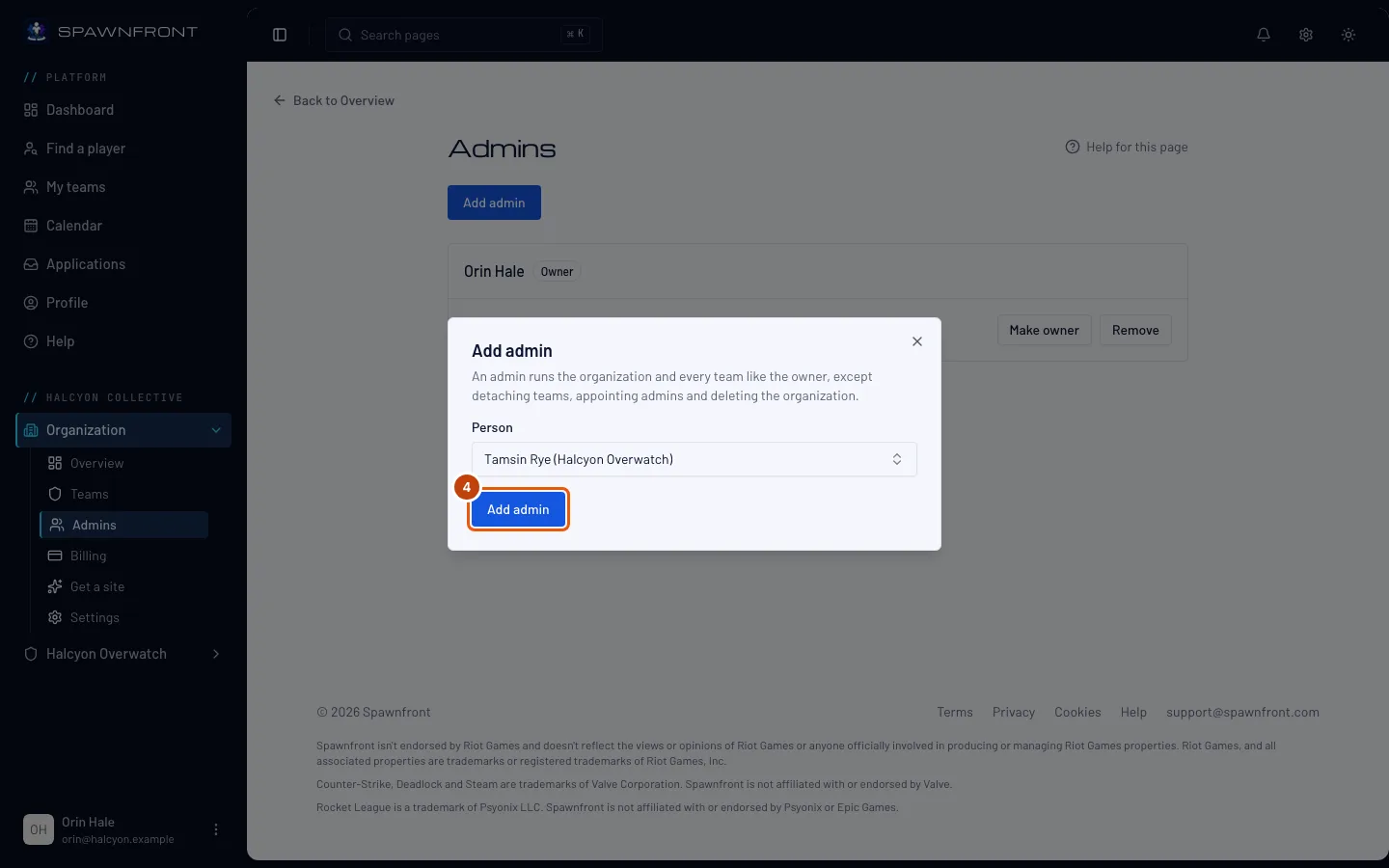1389x868 pixels.
Task: Switch theme with the sun icon
Action: point(1348,35)
